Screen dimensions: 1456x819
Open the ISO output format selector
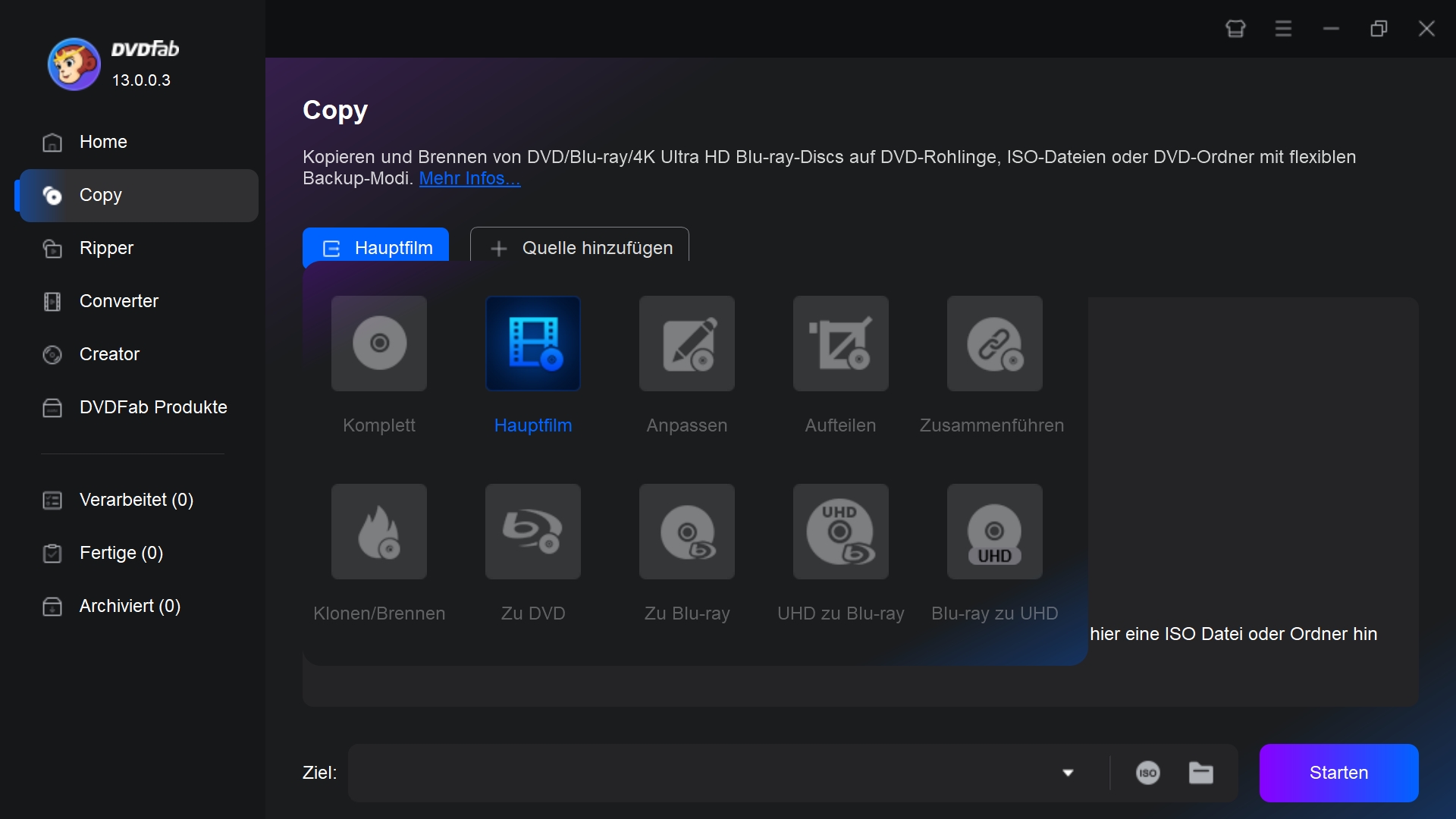1148,773
